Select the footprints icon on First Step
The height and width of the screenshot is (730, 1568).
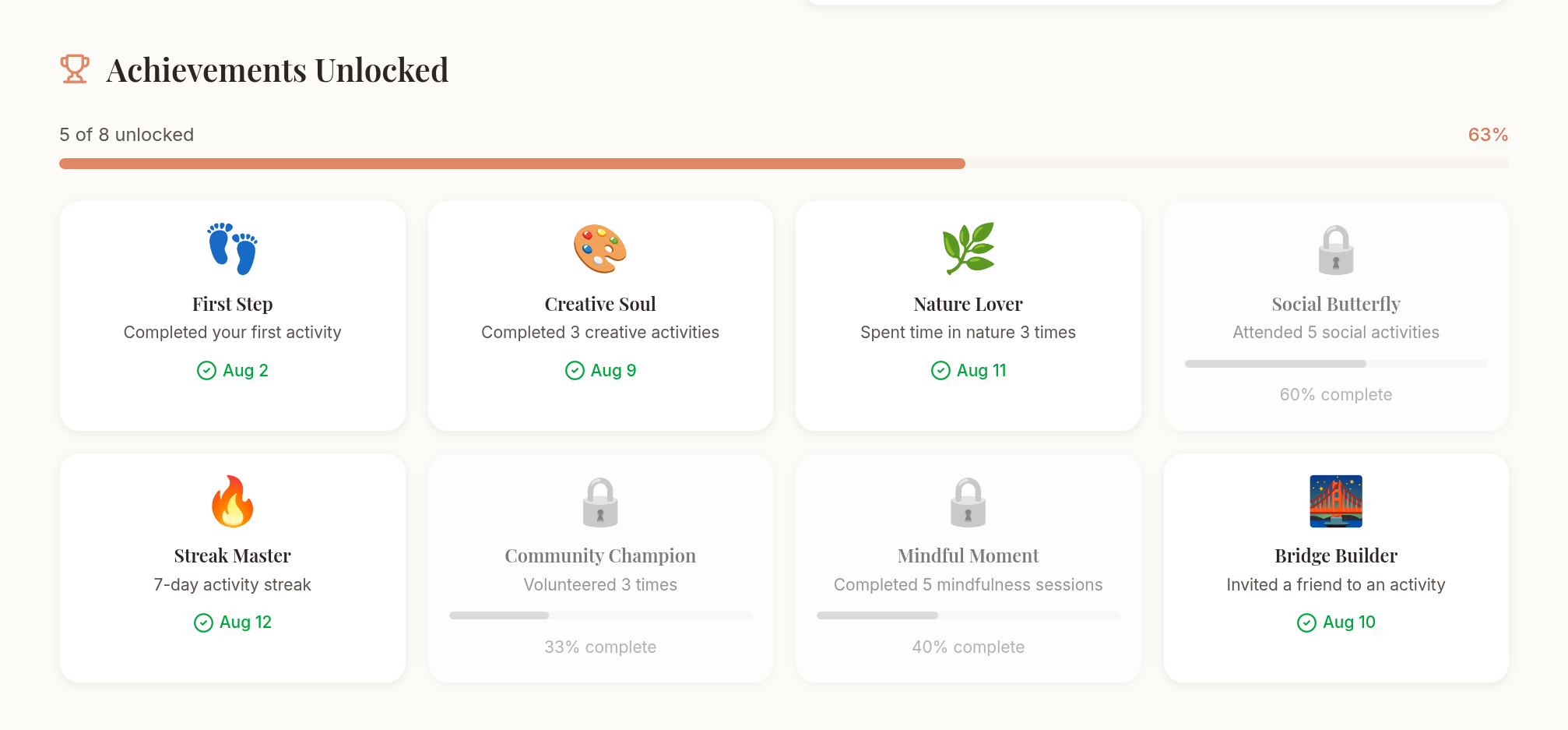coord(232,249)
